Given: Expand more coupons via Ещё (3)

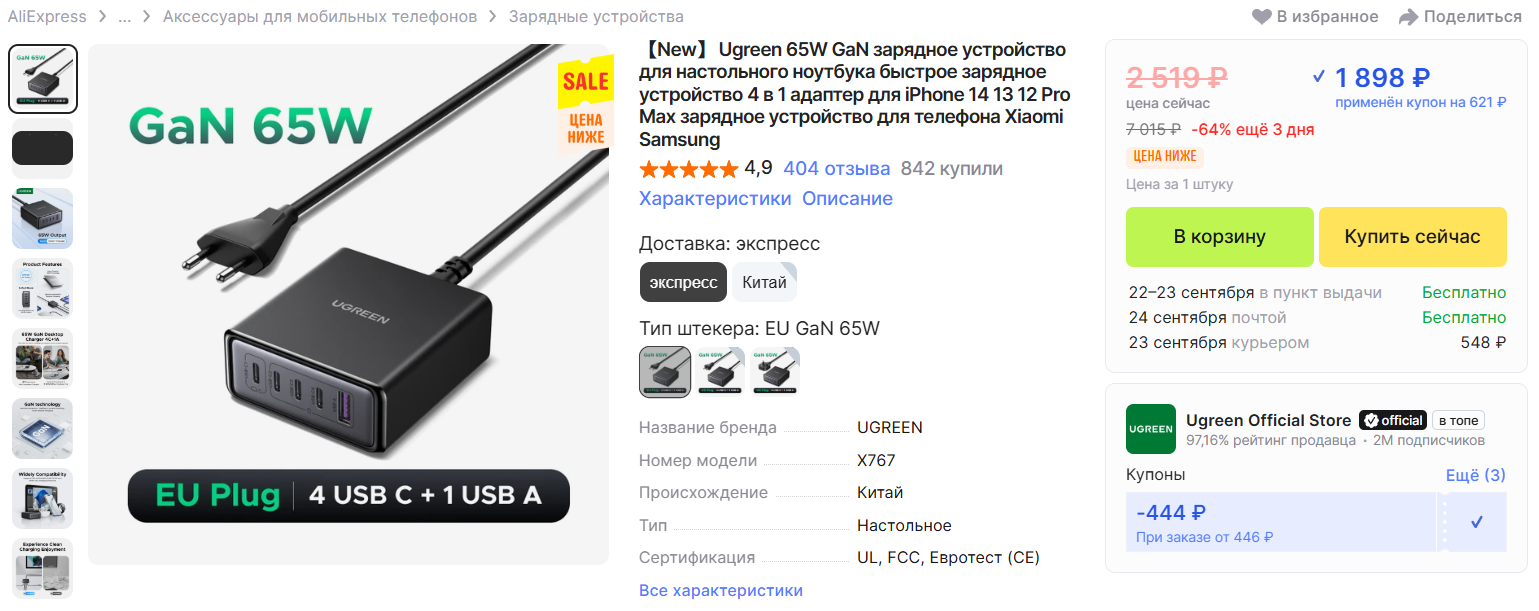Looking at the screenshot, I should click(1475, 475).
